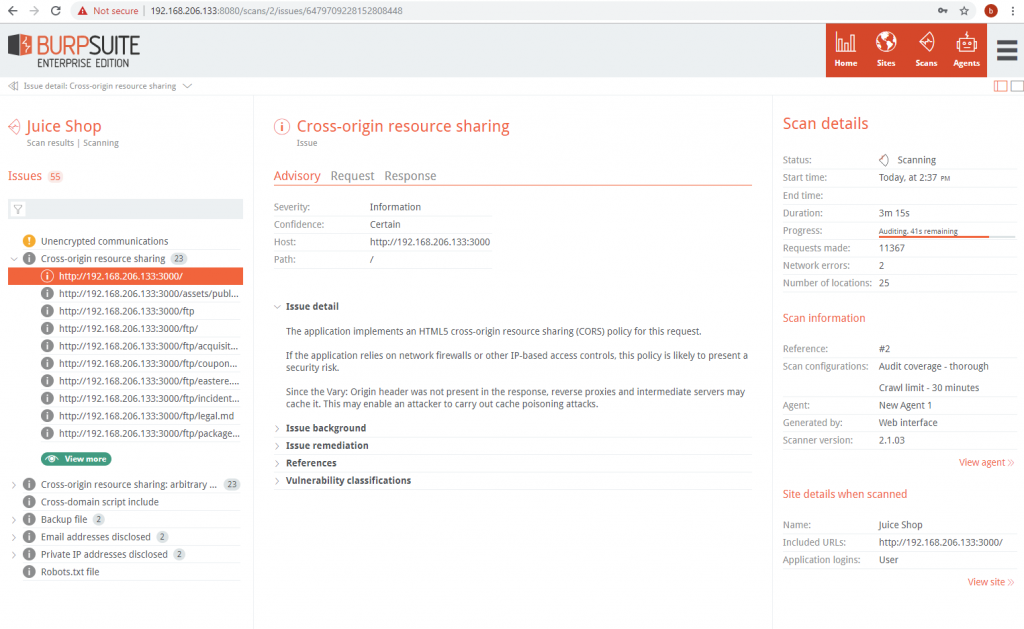
Task: Open the Issue detail breadcrumb dropdown
Action: pyautogui.click(x=187, y=86)
